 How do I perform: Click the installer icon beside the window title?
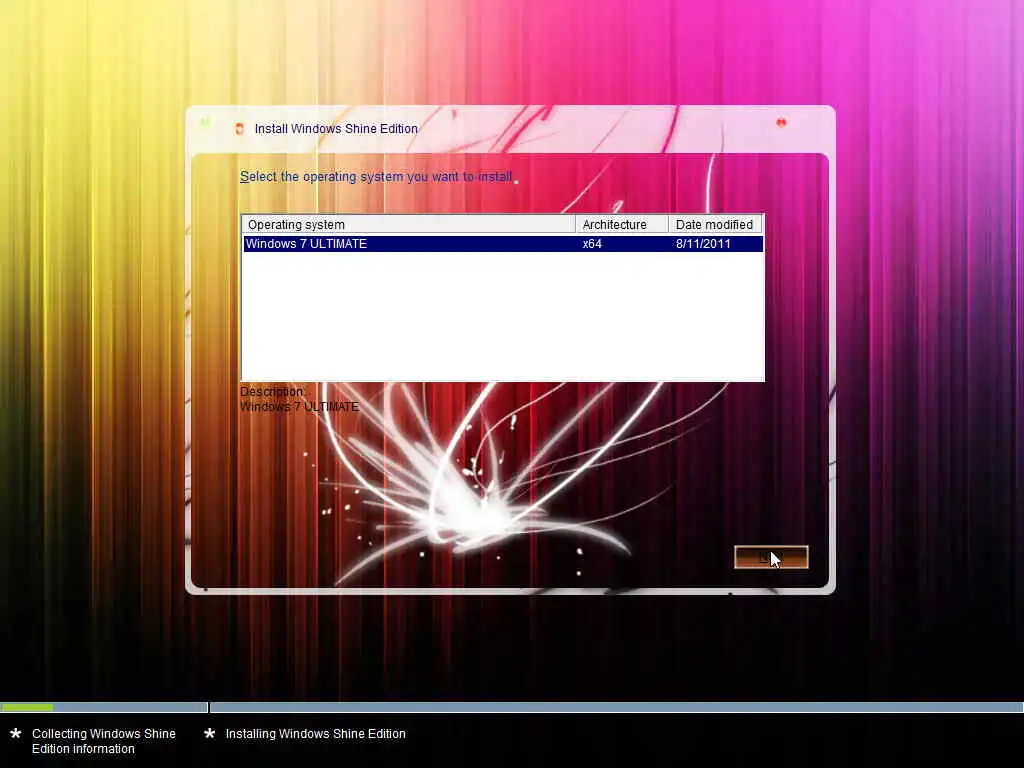click(240, 129)
